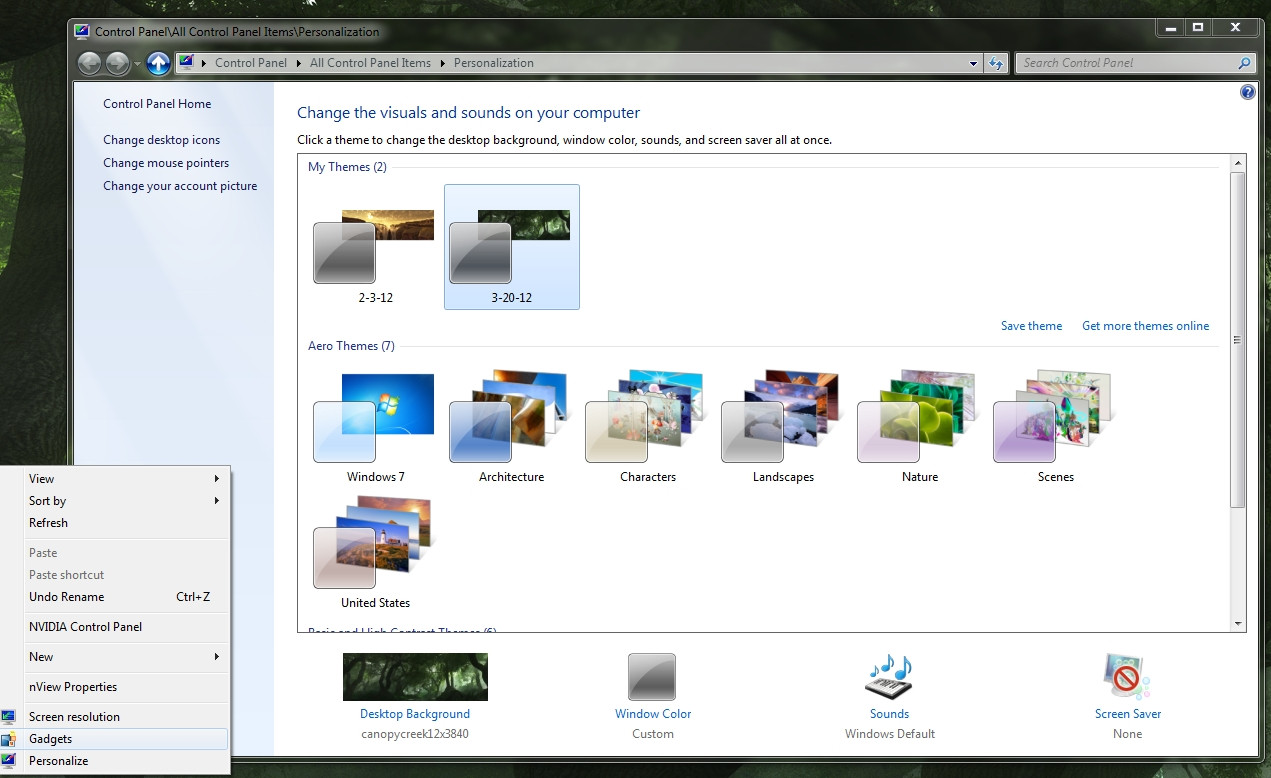Apply the Windows 7 Aero theme

click(375, 427)
